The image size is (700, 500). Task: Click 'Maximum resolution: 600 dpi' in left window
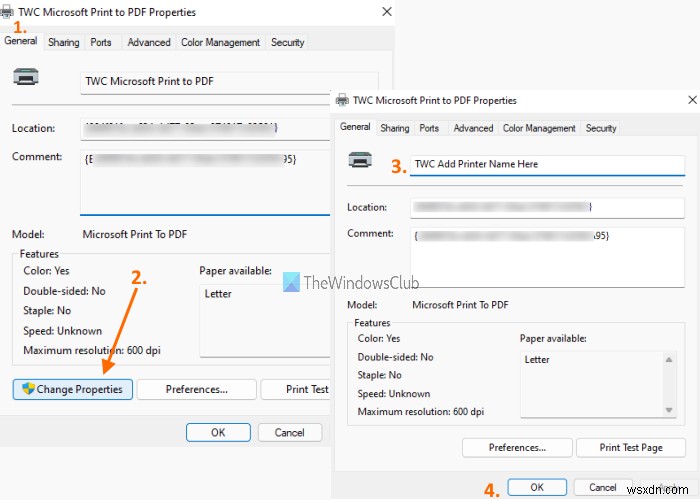[92, 350]
